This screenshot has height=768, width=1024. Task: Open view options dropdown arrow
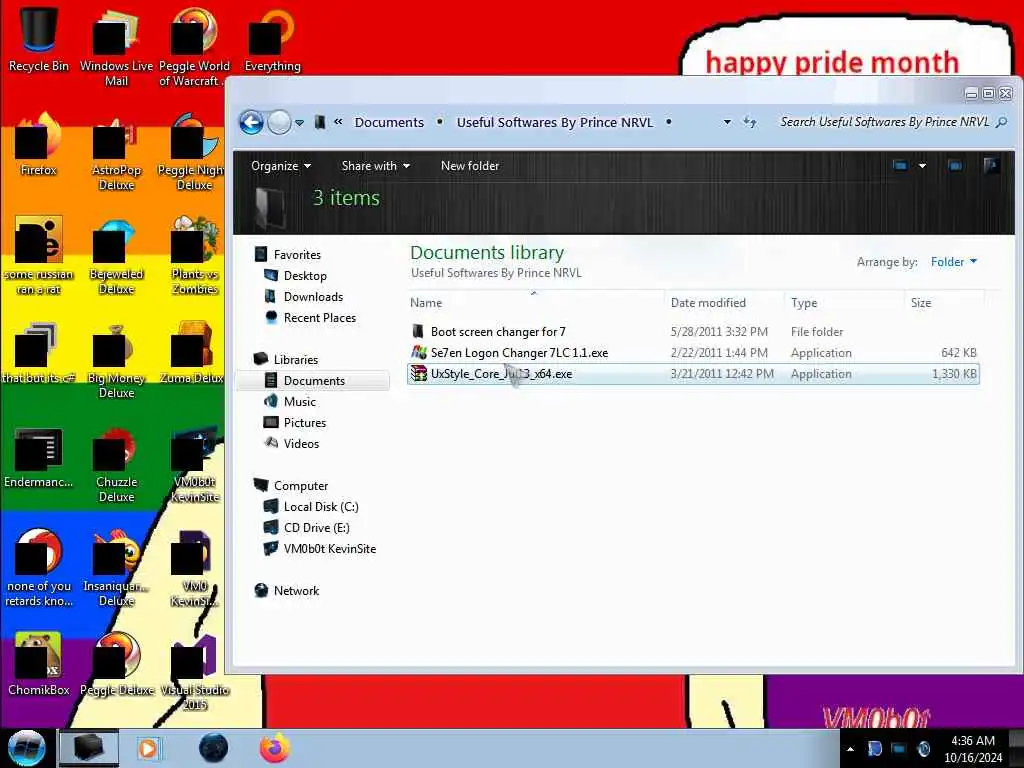[x=922, y=166]
